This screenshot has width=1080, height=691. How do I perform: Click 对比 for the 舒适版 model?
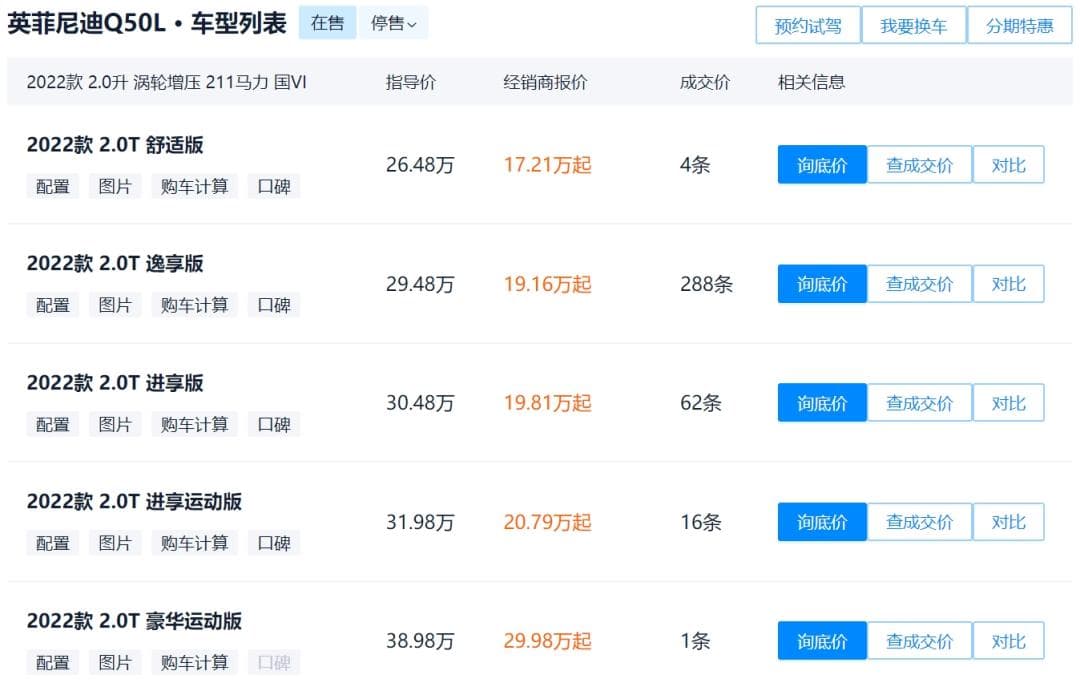point(1008,165)
